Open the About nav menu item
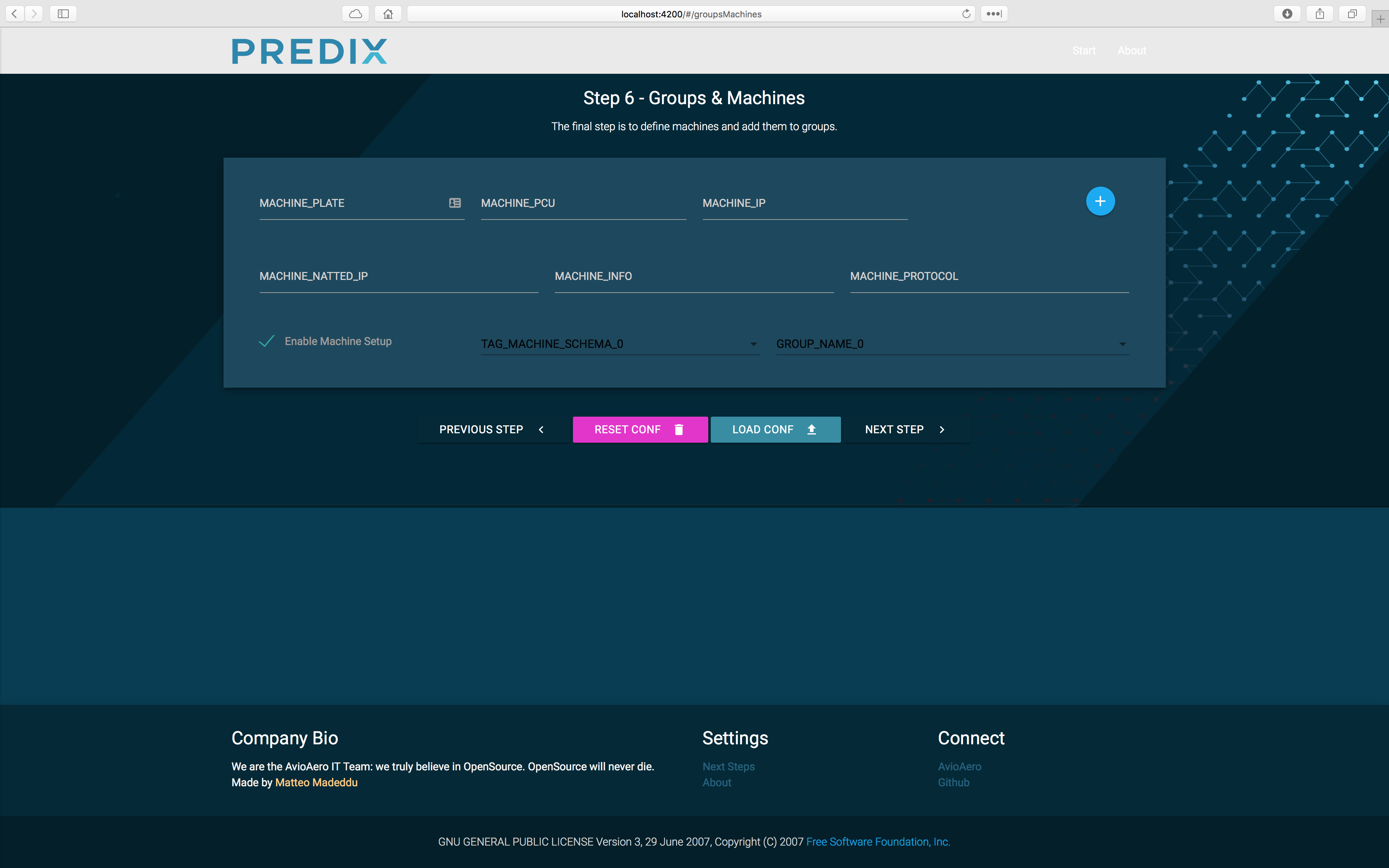Image resolution: width=1389 pixels, height=868 pixels. (x=1131, y=51)
